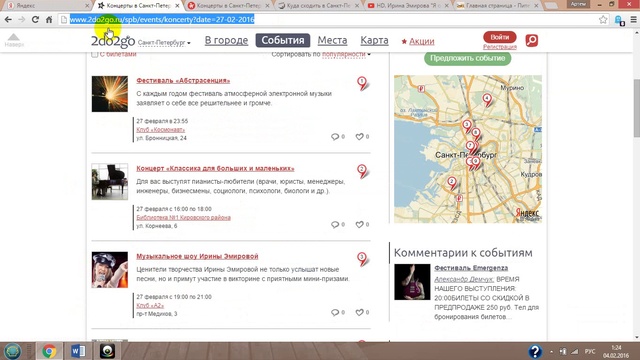This screenshot has width=640, height=360.
Task: Go to browser home page icon
Action: pyautogui.click(x=49, y=19)
